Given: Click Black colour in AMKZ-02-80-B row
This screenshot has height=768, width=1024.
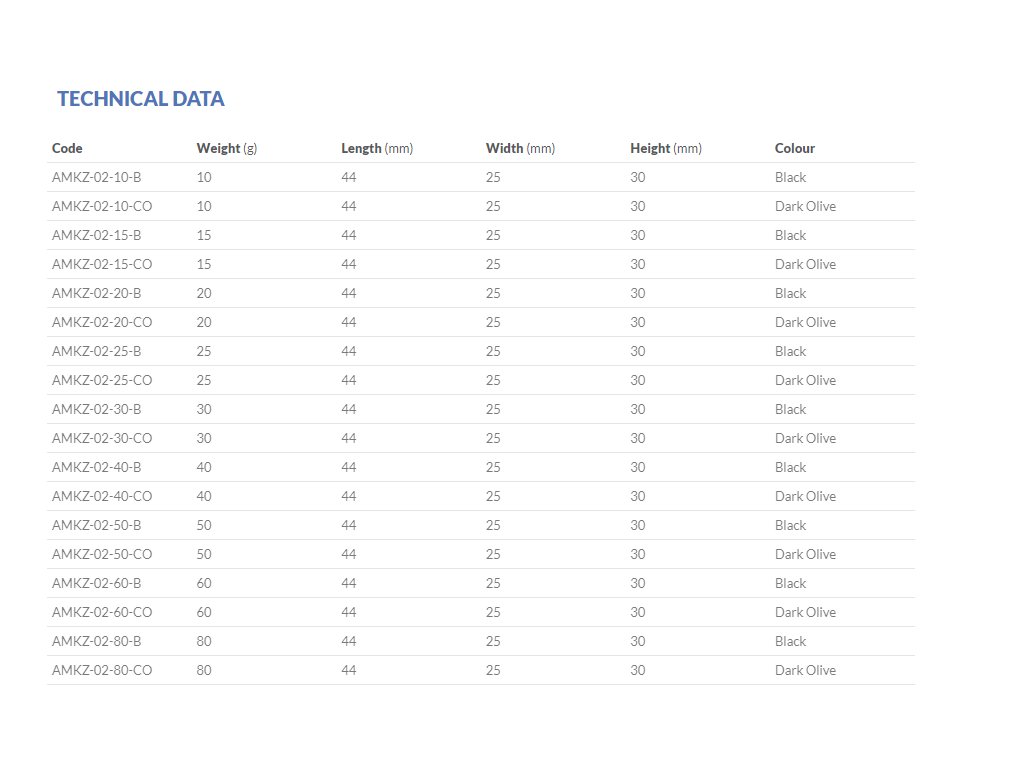Looking at the screenshot, I should click(x=790, y=641).
